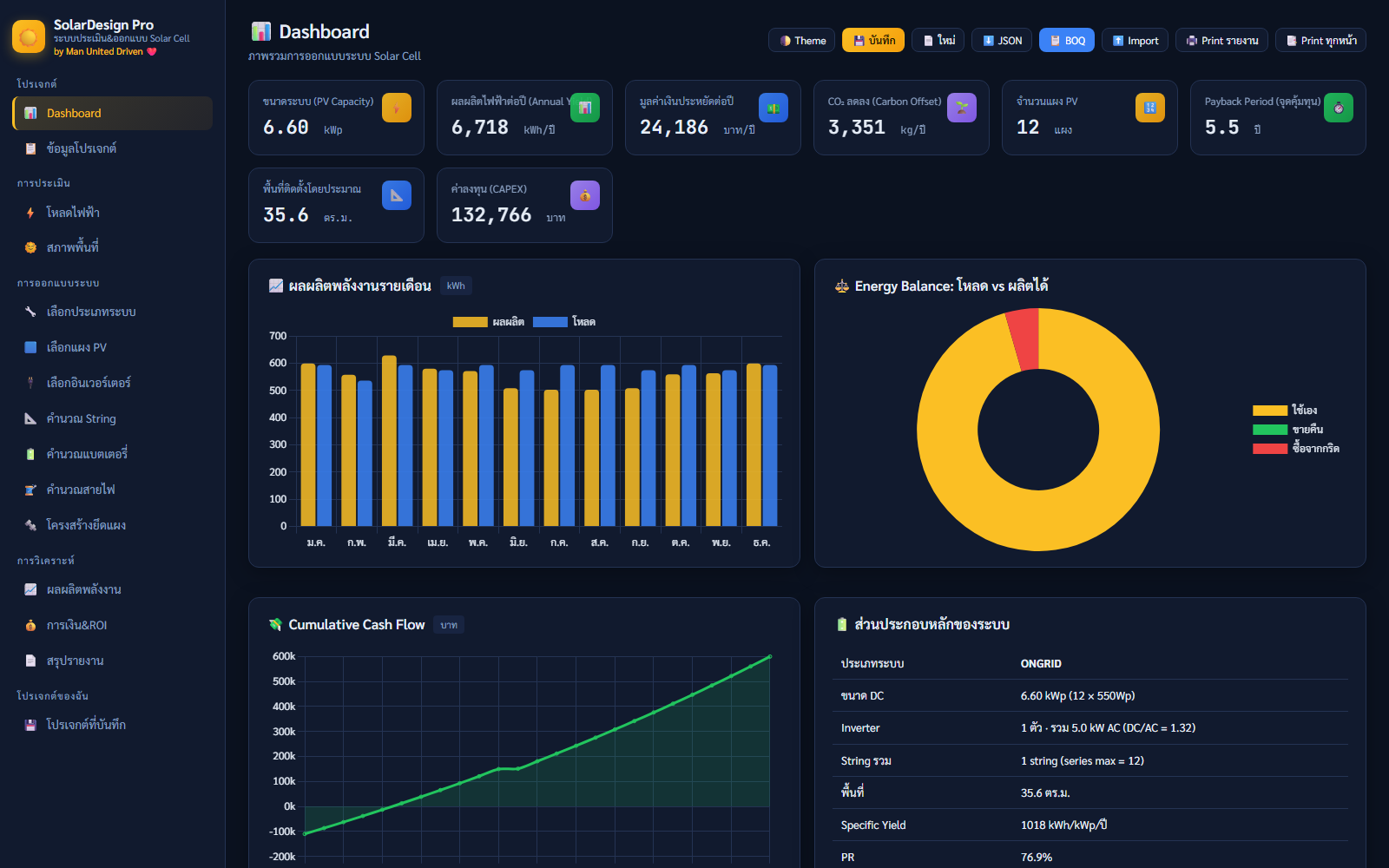This screenshot has height=868, width=1389.
Task: Click the Payback Period stopwatch icon
Action: coord(1339,108)
